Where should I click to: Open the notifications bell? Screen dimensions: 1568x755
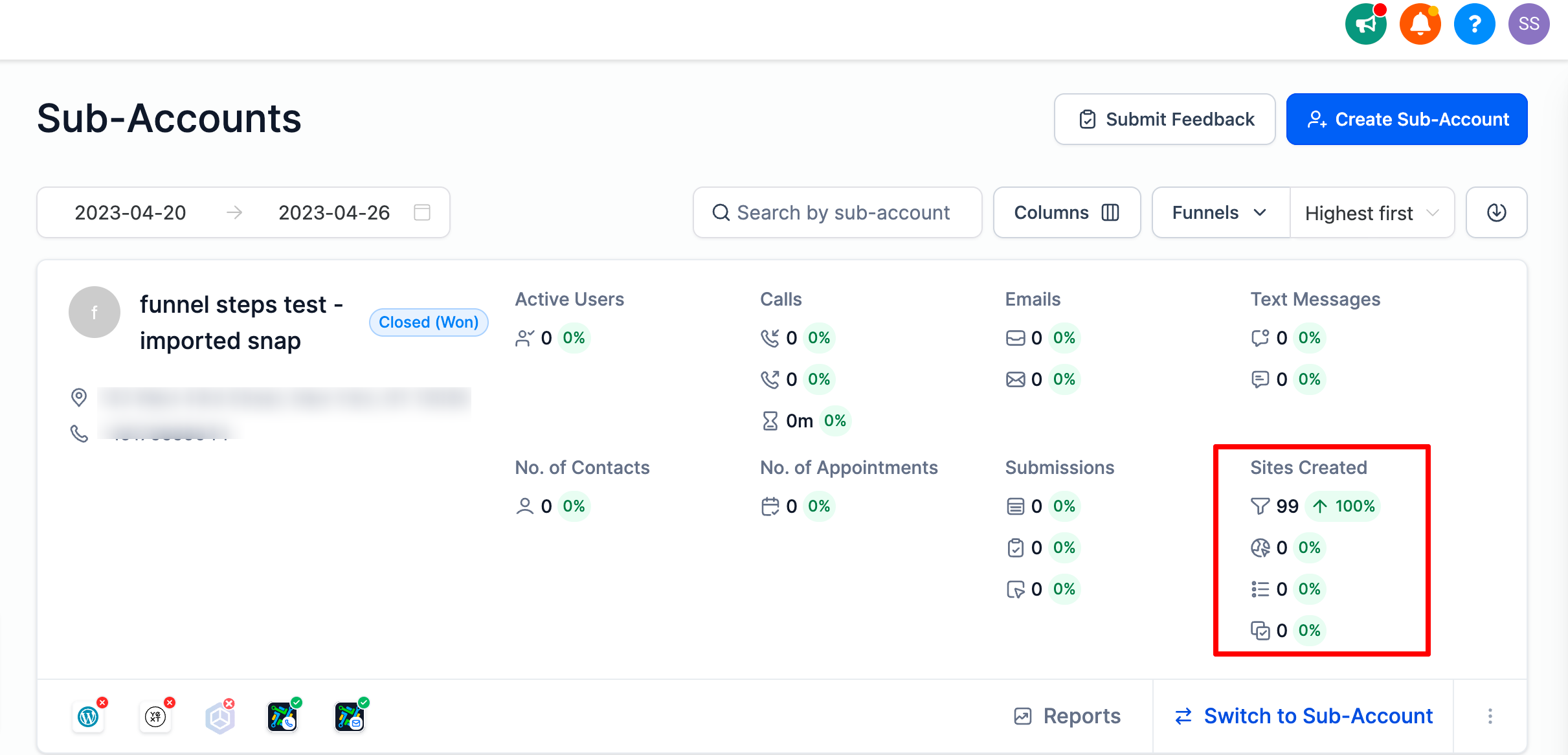pyautogui.click(x=1420, y=25)
